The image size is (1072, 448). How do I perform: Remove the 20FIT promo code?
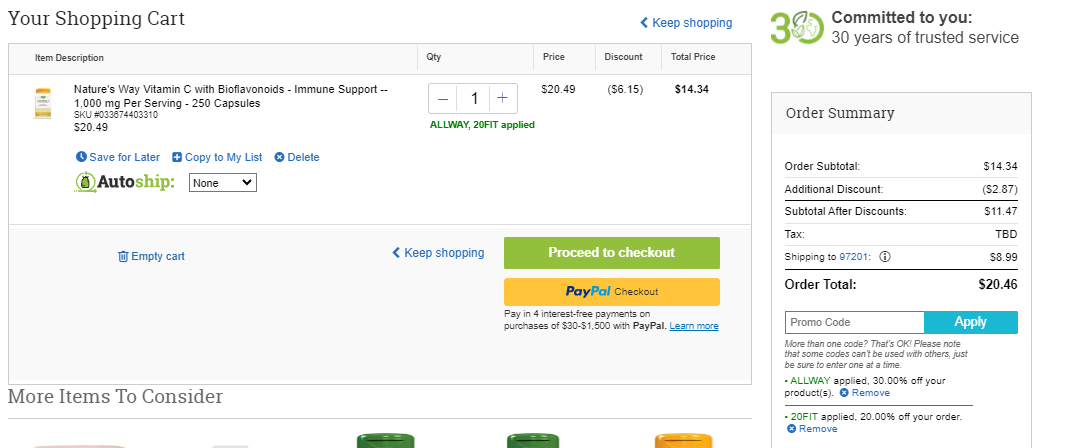812,429
